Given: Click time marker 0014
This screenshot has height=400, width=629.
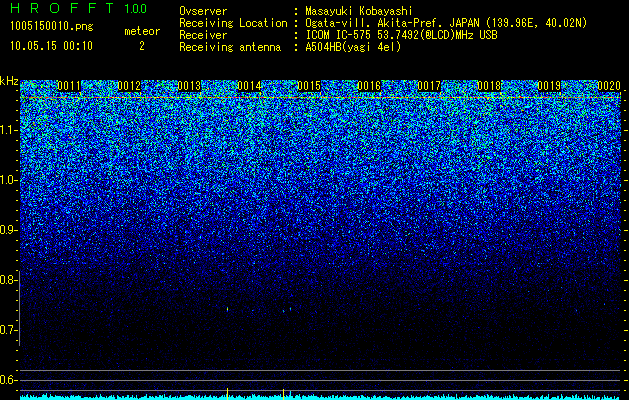Looking at the screenshot, I should tap(249, 86).
